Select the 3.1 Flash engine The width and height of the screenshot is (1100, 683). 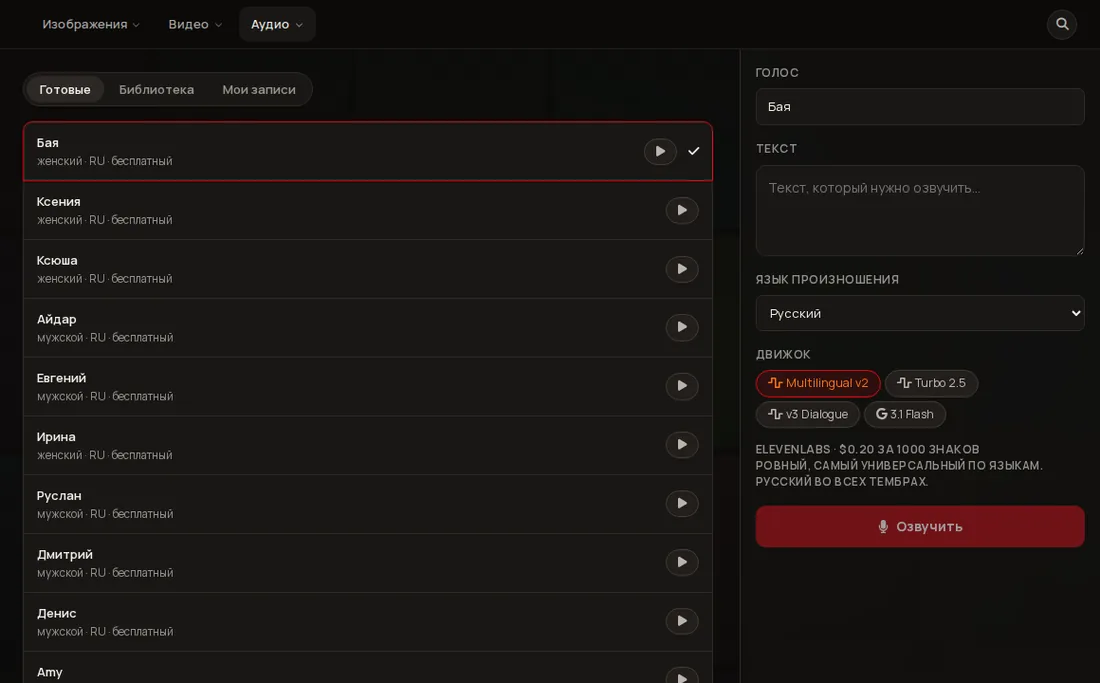click(x=905, y=414)
